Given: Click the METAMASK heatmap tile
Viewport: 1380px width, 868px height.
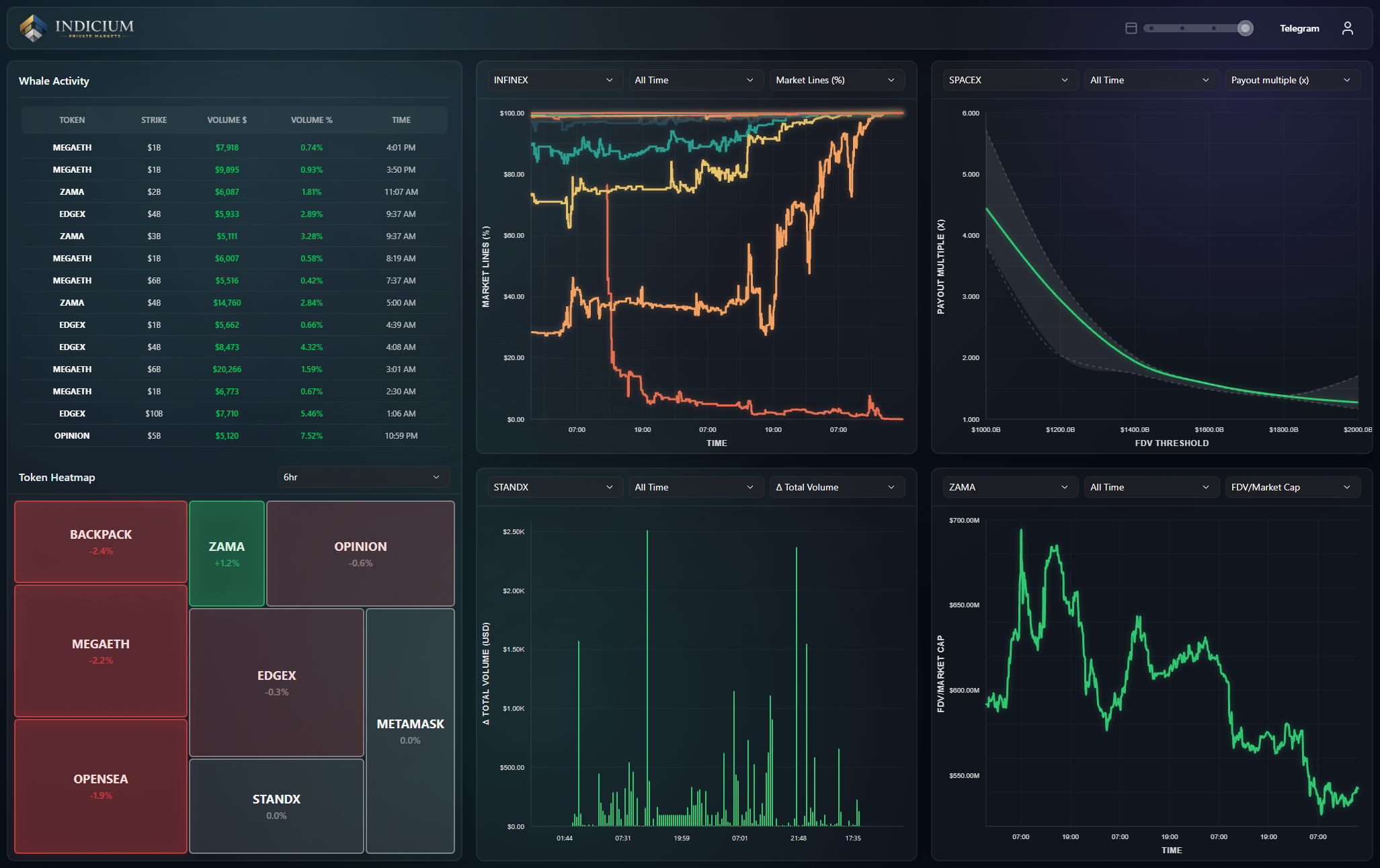Looking at the screenshot, I should [410, 731].
